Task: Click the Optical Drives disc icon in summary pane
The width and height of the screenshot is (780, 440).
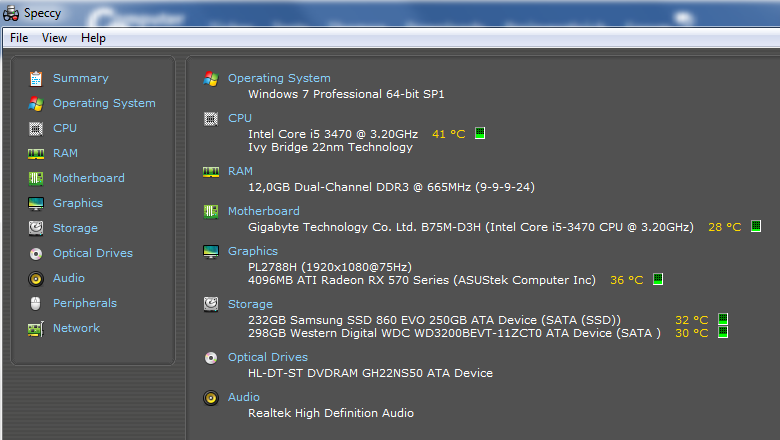Action: 211,358
